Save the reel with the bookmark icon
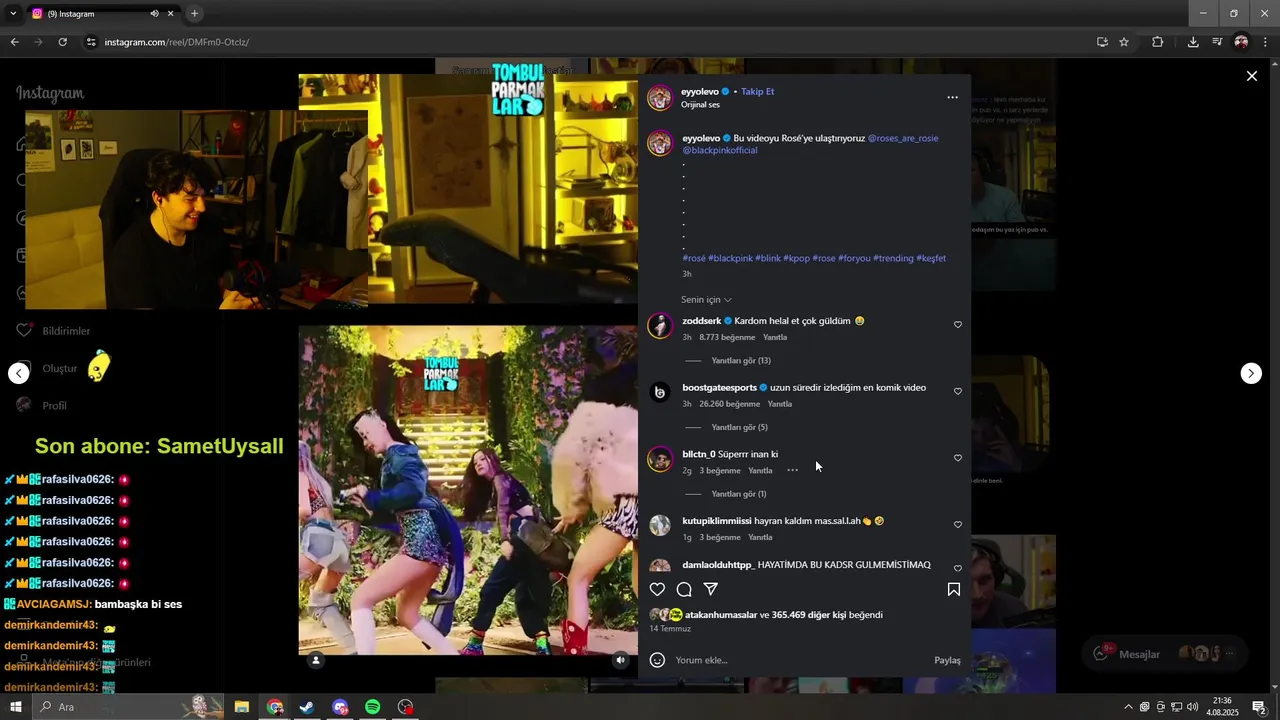The width and height of the screenshot is (1280, 720). tap(954, 589)
